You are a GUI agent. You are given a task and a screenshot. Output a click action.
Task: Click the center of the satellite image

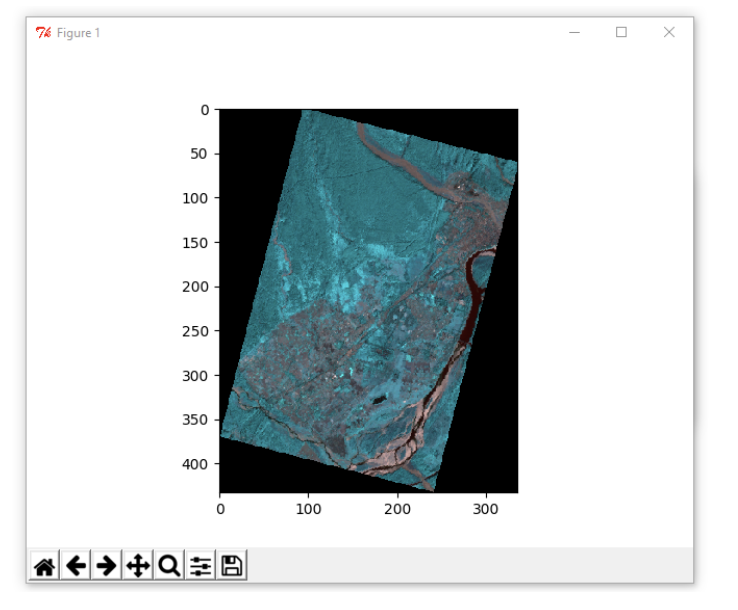coord(368,300)
